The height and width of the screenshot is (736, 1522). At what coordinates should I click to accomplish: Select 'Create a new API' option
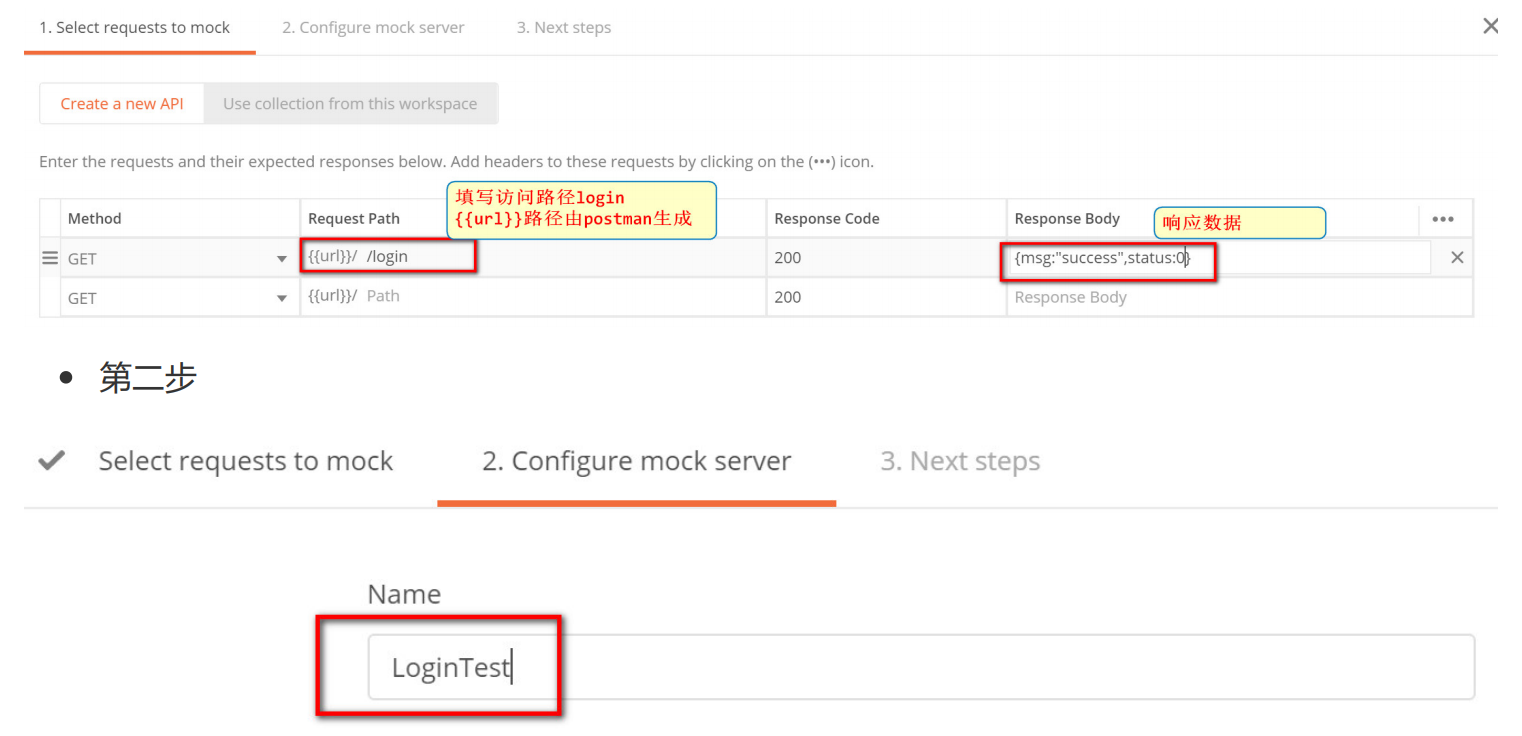click(x=122, y=104)
